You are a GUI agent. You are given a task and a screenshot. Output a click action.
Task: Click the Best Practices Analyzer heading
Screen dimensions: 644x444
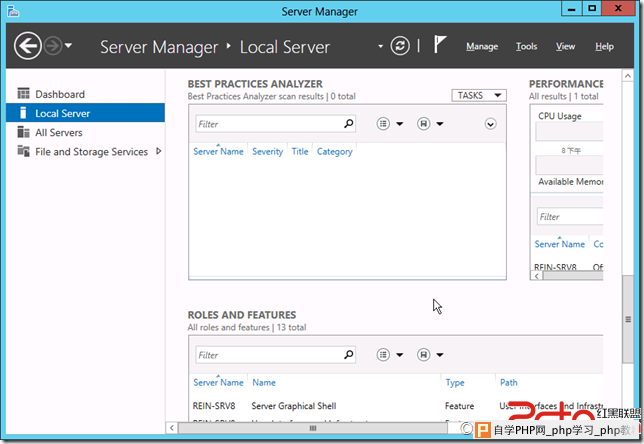tap(255, 84)
